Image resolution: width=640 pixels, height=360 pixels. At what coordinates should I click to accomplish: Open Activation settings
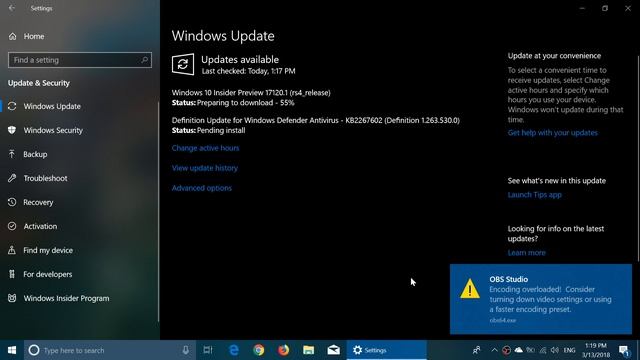pyautogui.click(x=80, y=226)
